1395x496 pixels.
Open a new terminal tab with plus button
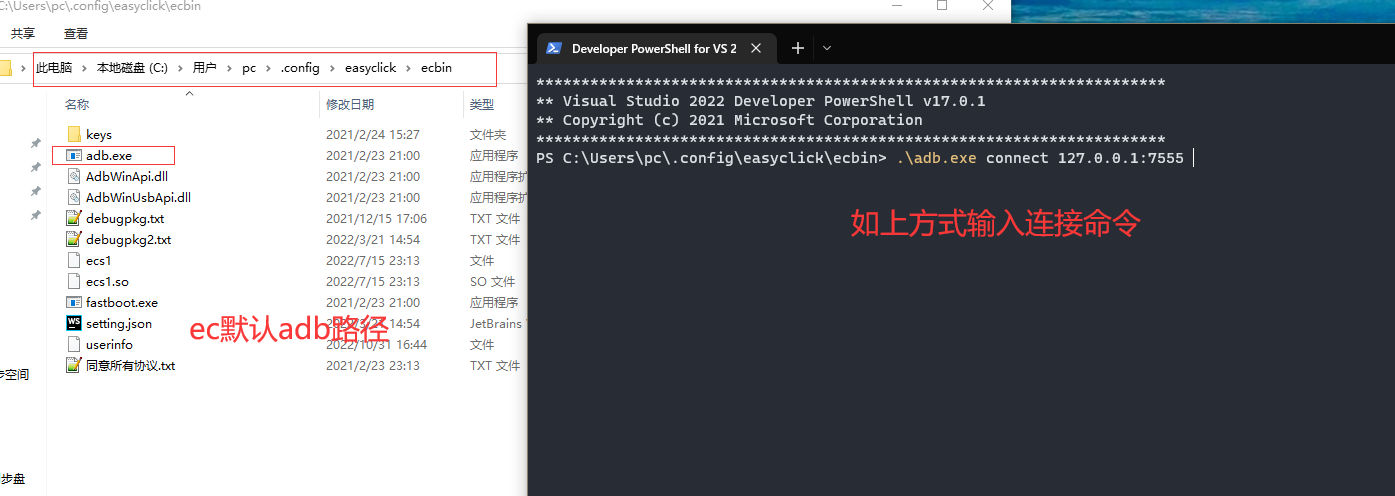(797, 48)
